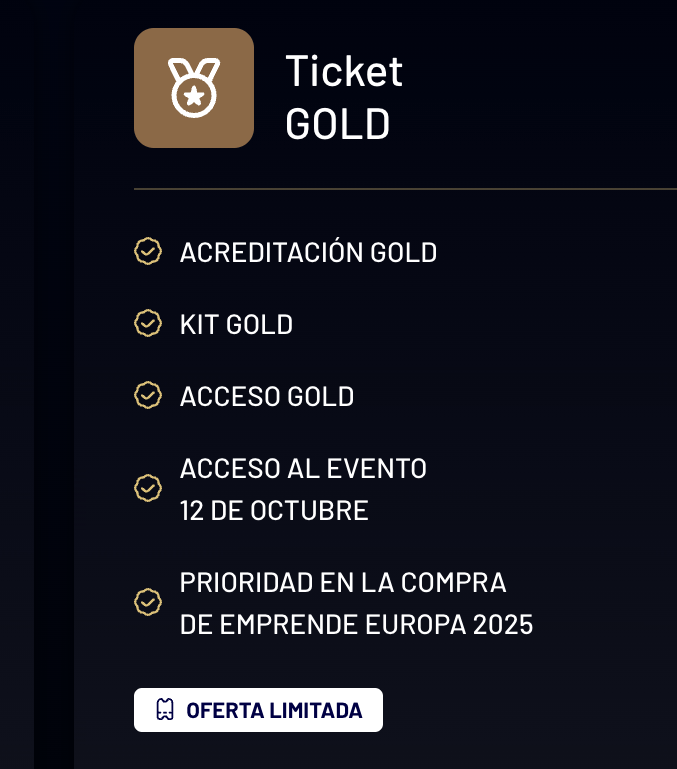Click the gold medal ticket icon
The width and height of the screenshot is (677, 769).
194,88
